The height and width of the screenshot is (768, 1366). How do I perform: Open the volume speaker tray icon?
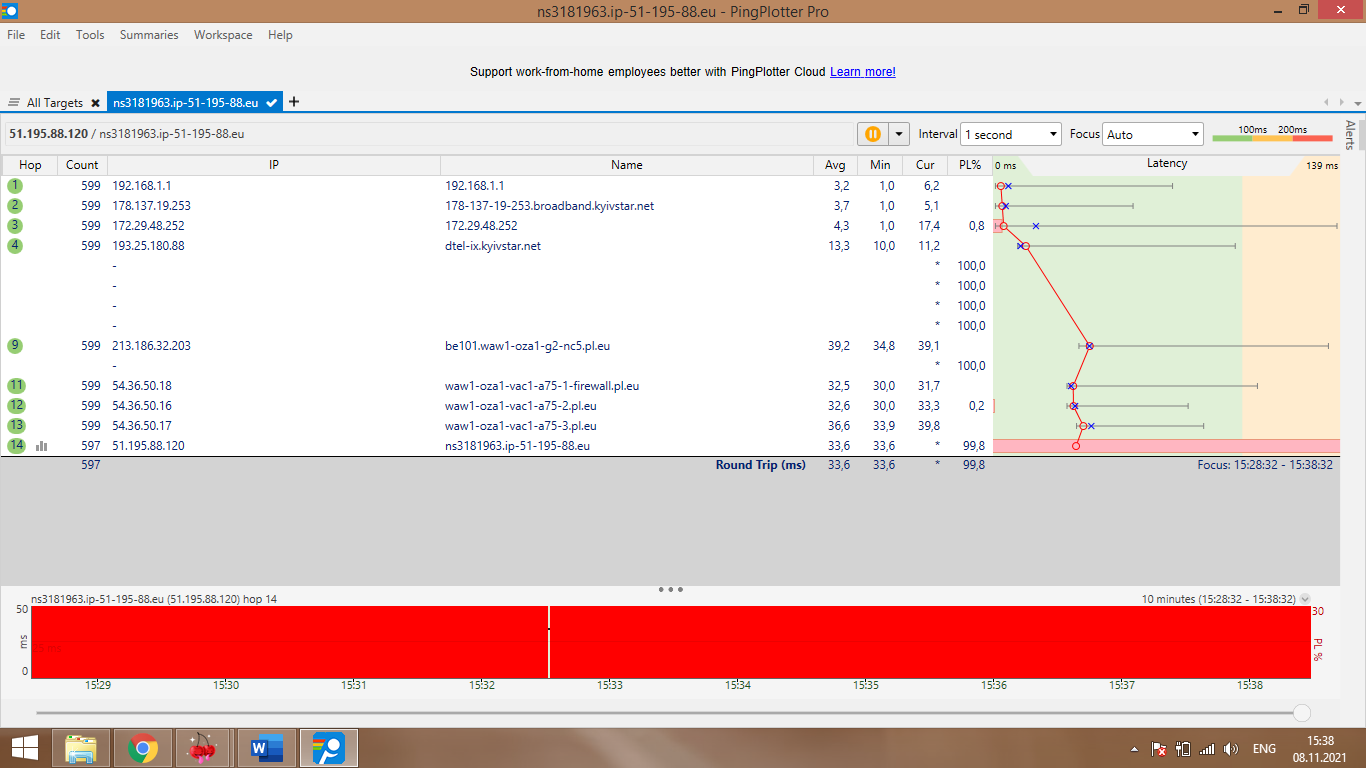pos(1231,749)
